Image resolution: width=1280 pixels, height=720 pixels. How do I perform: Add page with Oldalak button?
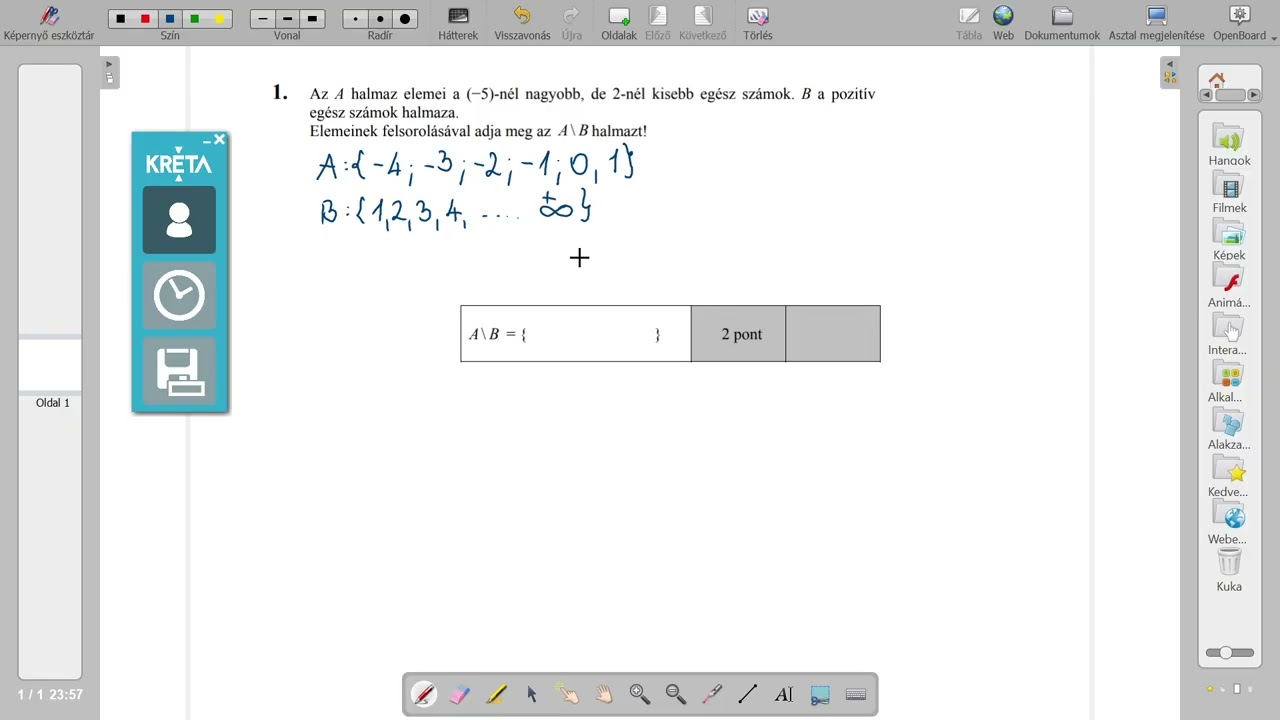point(619,23)
